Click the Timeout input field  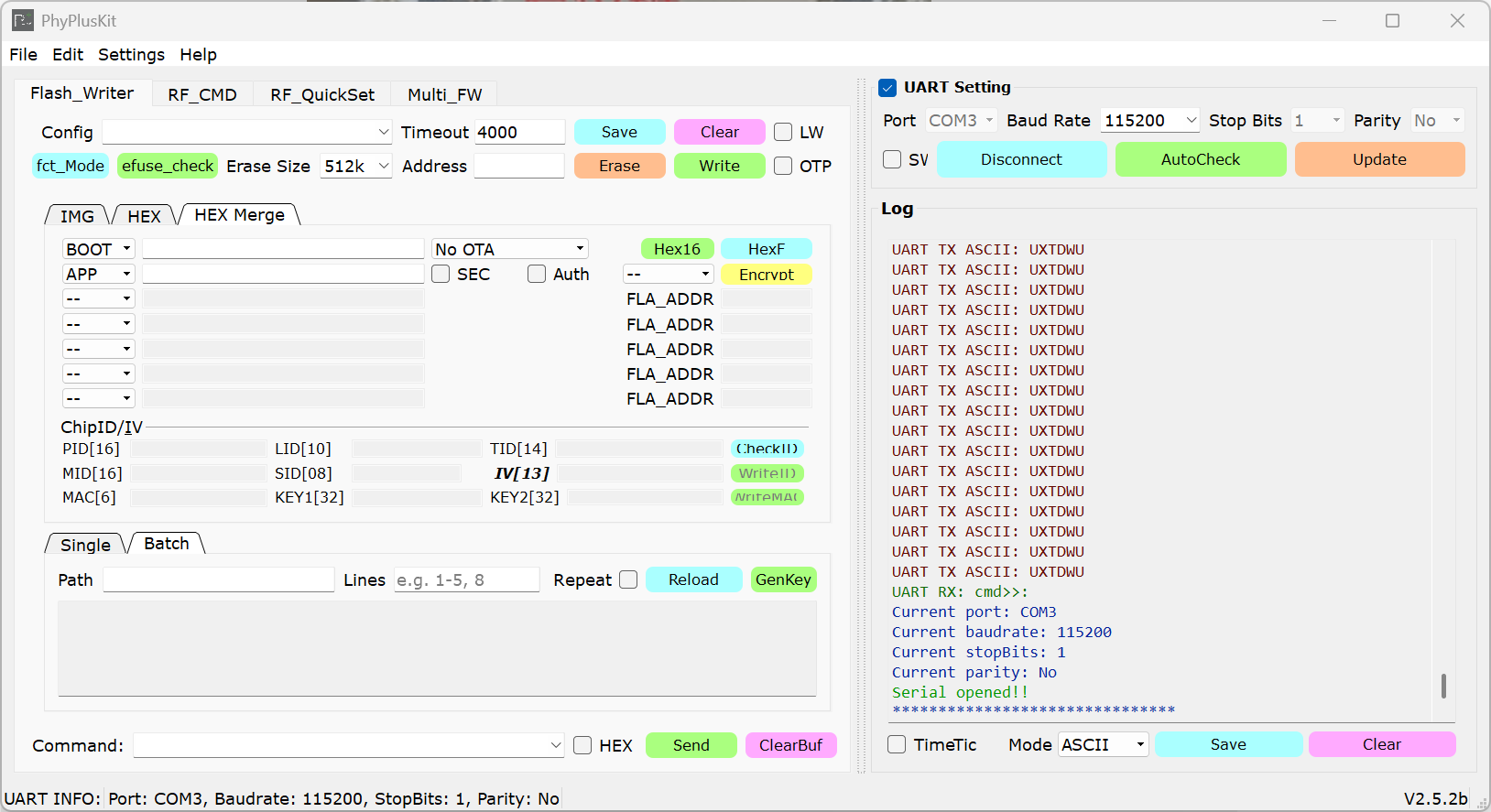click(520, 133)
